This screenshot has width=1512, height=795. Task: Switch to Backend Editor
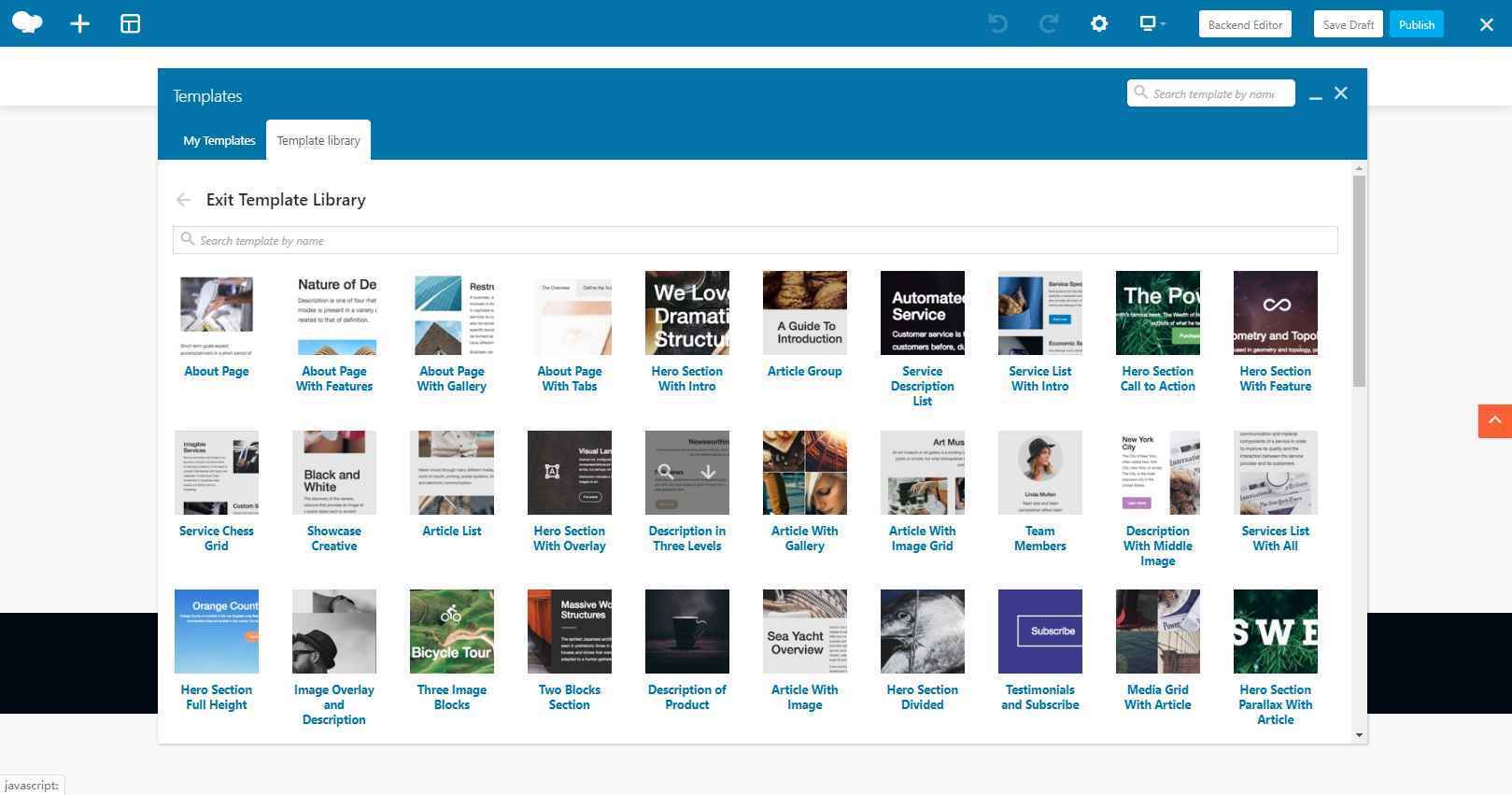[x=1245, y=24]
